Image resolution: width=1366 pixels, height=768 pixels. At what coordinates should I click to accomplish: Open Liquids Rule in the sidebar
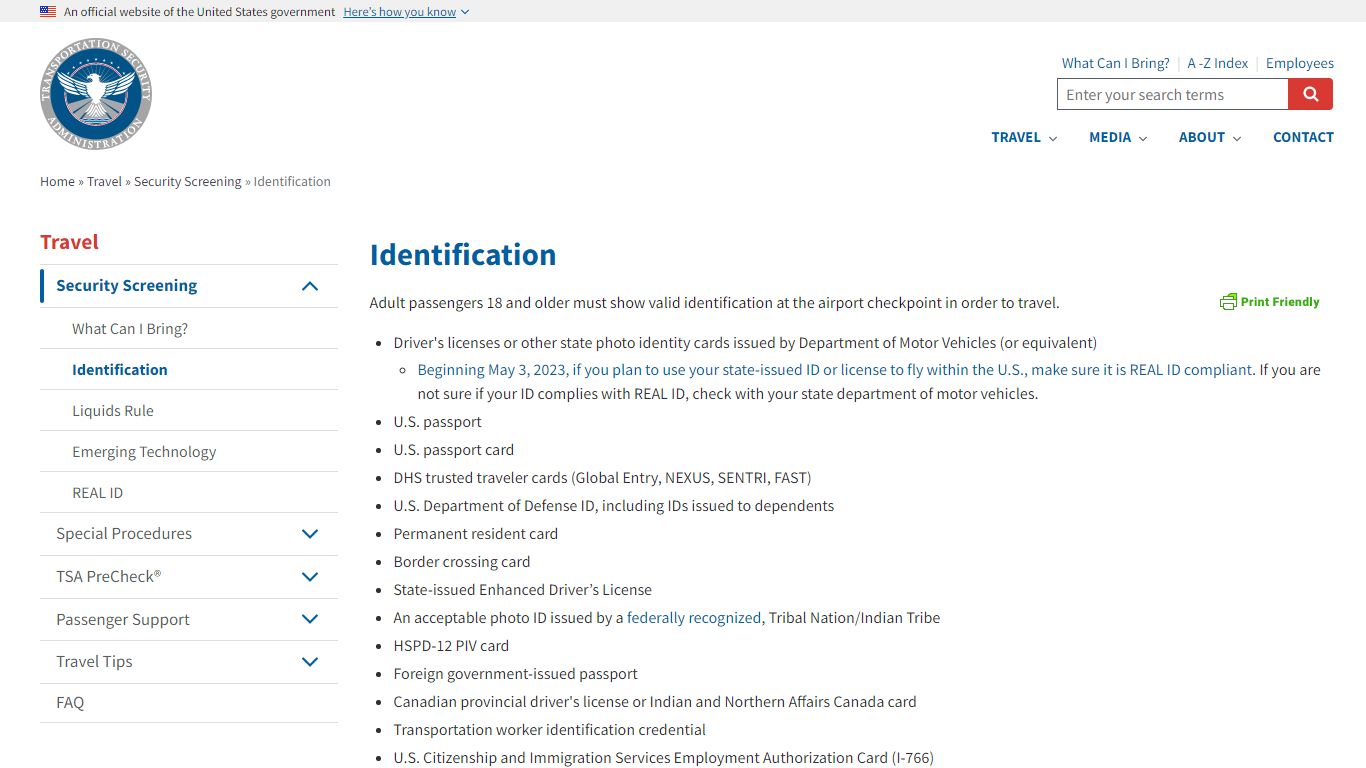pos(113,411)
